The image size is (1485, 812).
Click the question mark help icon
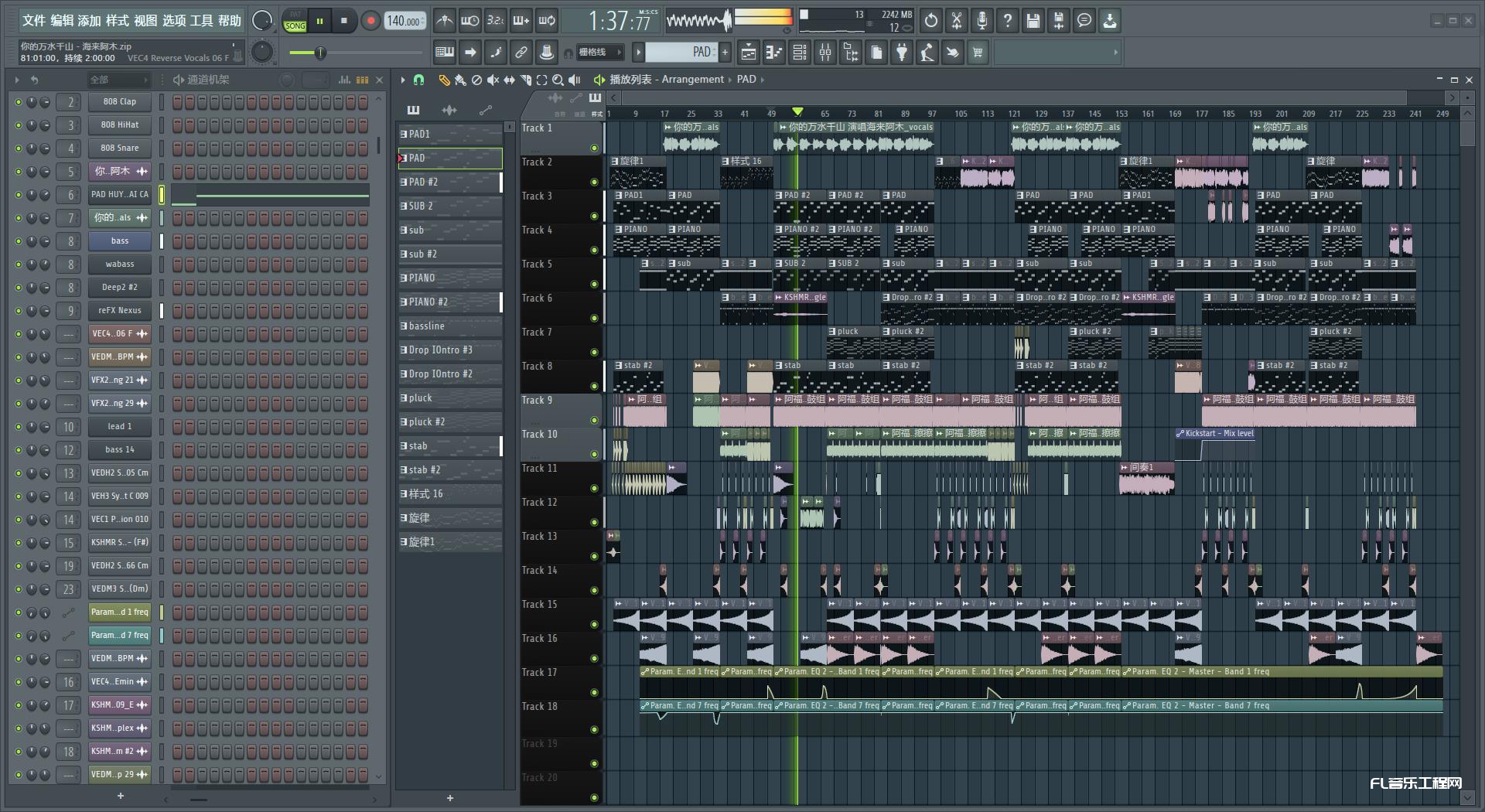pyautogui.click(x=1008, y=21)
